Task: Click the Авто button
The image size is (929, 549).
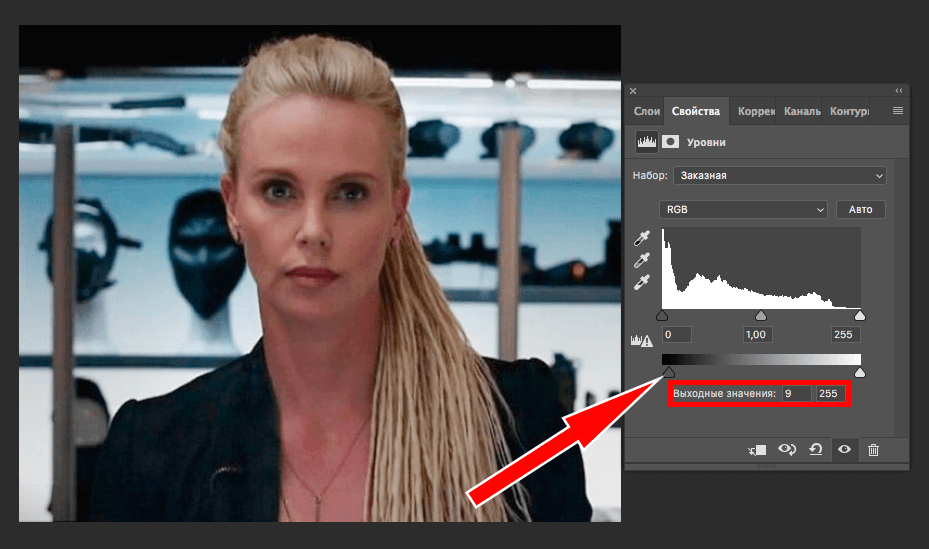Action: point(860,210)
